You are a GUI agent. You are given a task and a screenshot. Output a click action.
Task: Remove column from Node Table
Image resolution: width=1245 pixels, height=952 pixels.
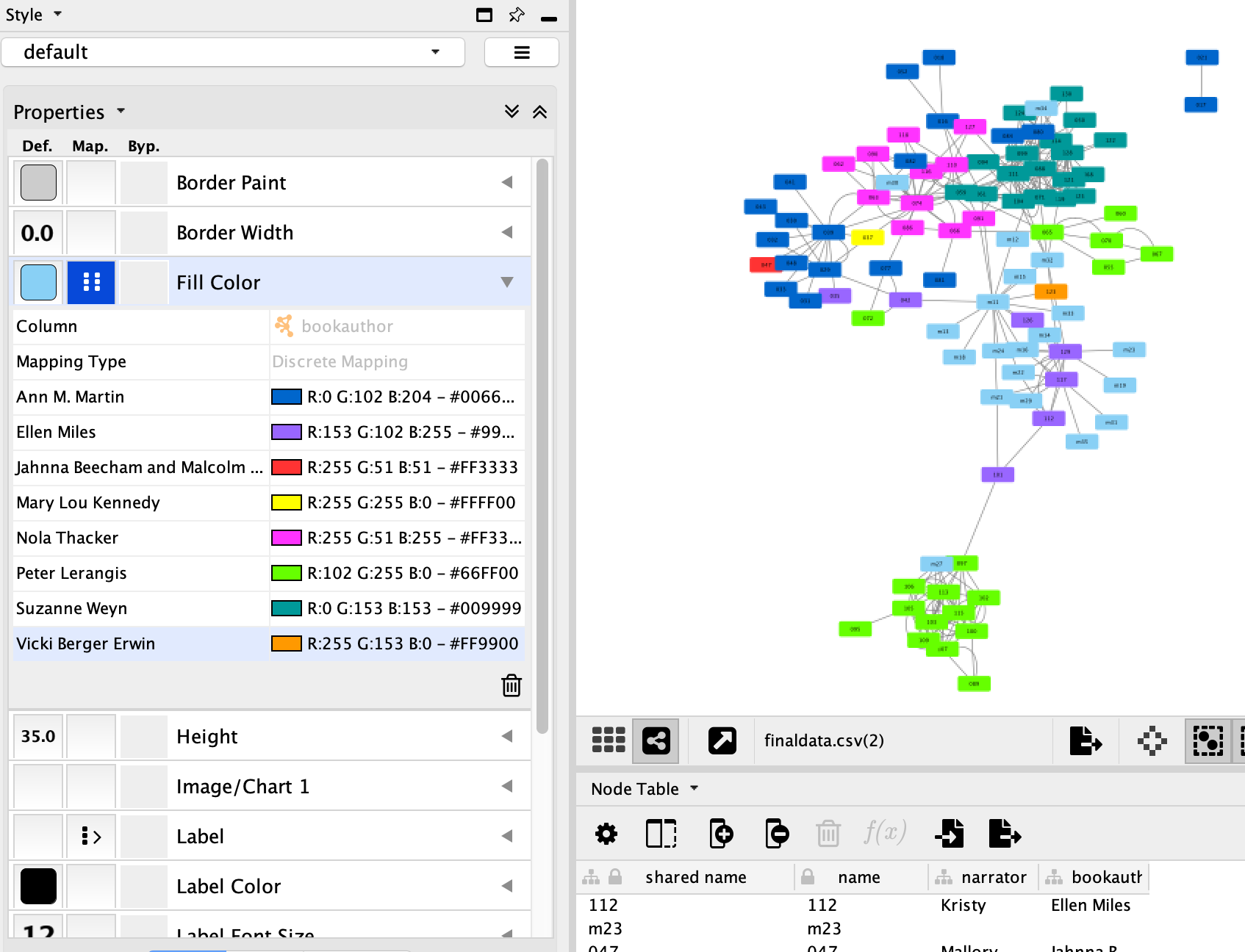pyautogui.click(x=777, y=834)
